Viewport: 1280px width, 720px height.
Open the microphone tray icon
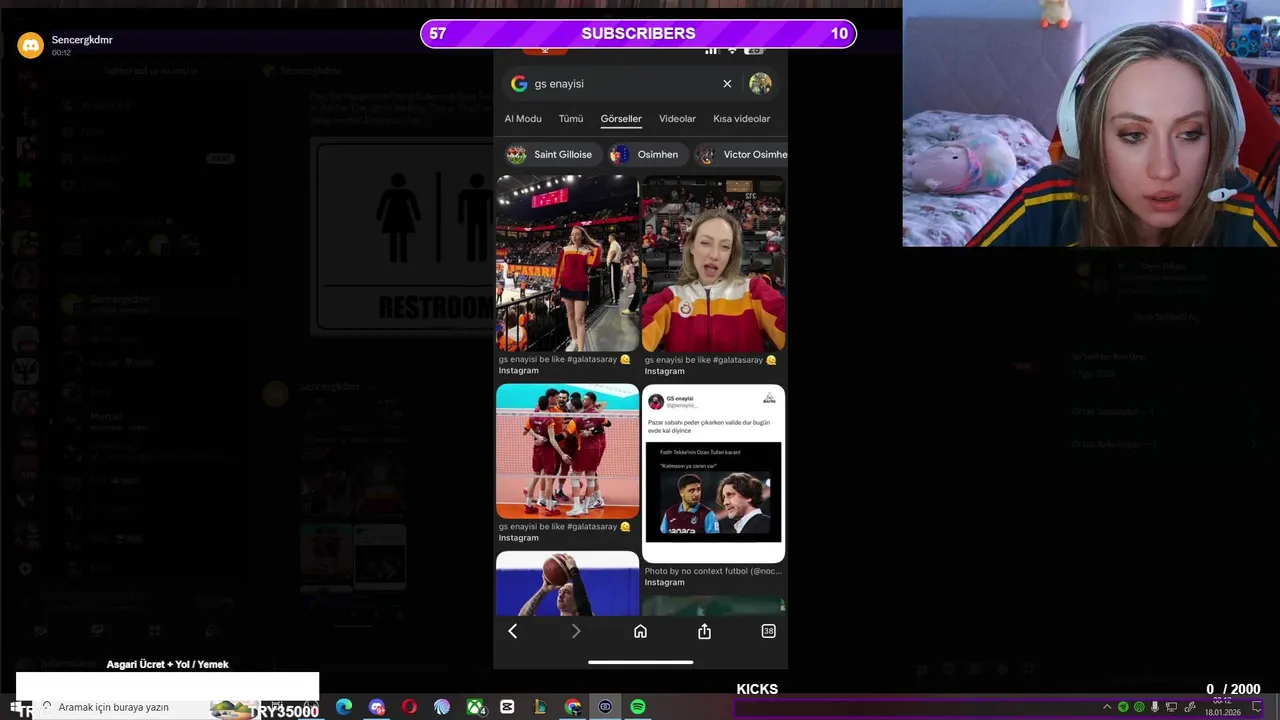click(1155, 707)
